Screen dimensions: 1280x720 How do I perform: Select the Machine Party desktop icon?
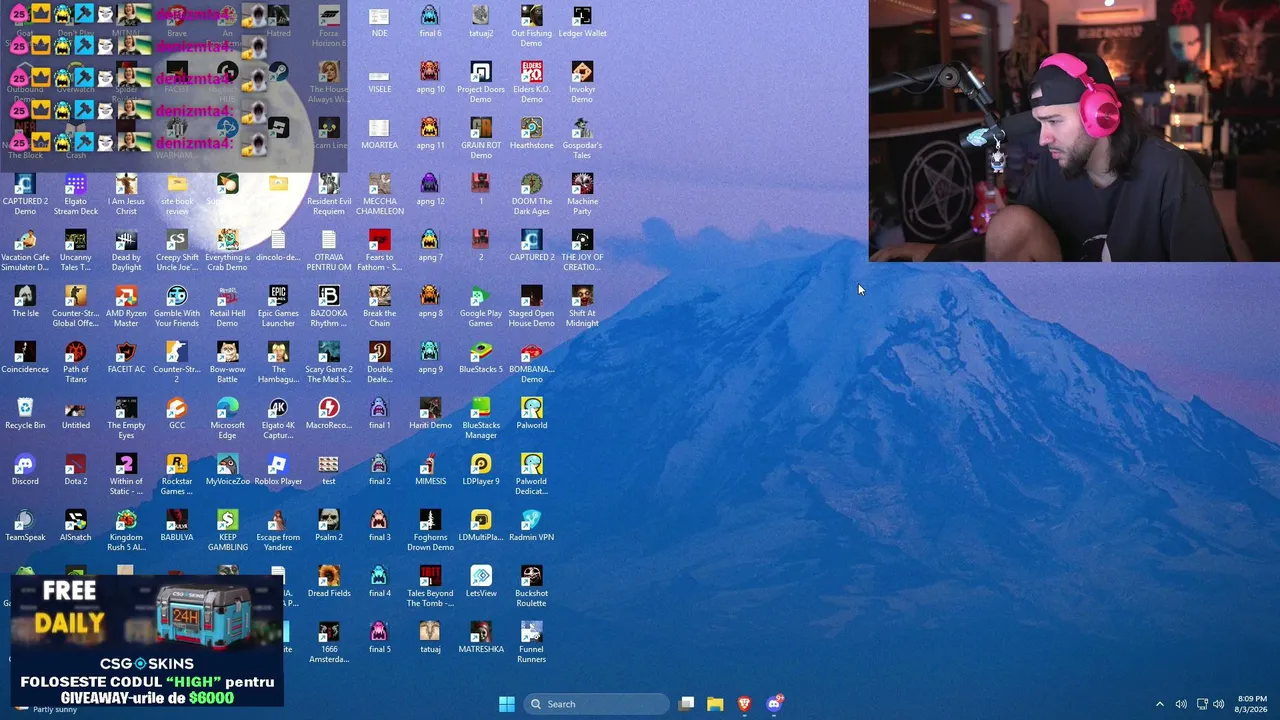pos(582,195)
